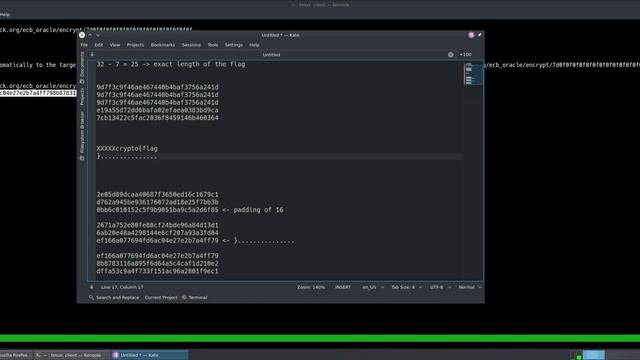Image resolution: width=640 pixels, height=360 pixels.
Task: Click the status bar icon left of Line 17
Action: (91, 287)
